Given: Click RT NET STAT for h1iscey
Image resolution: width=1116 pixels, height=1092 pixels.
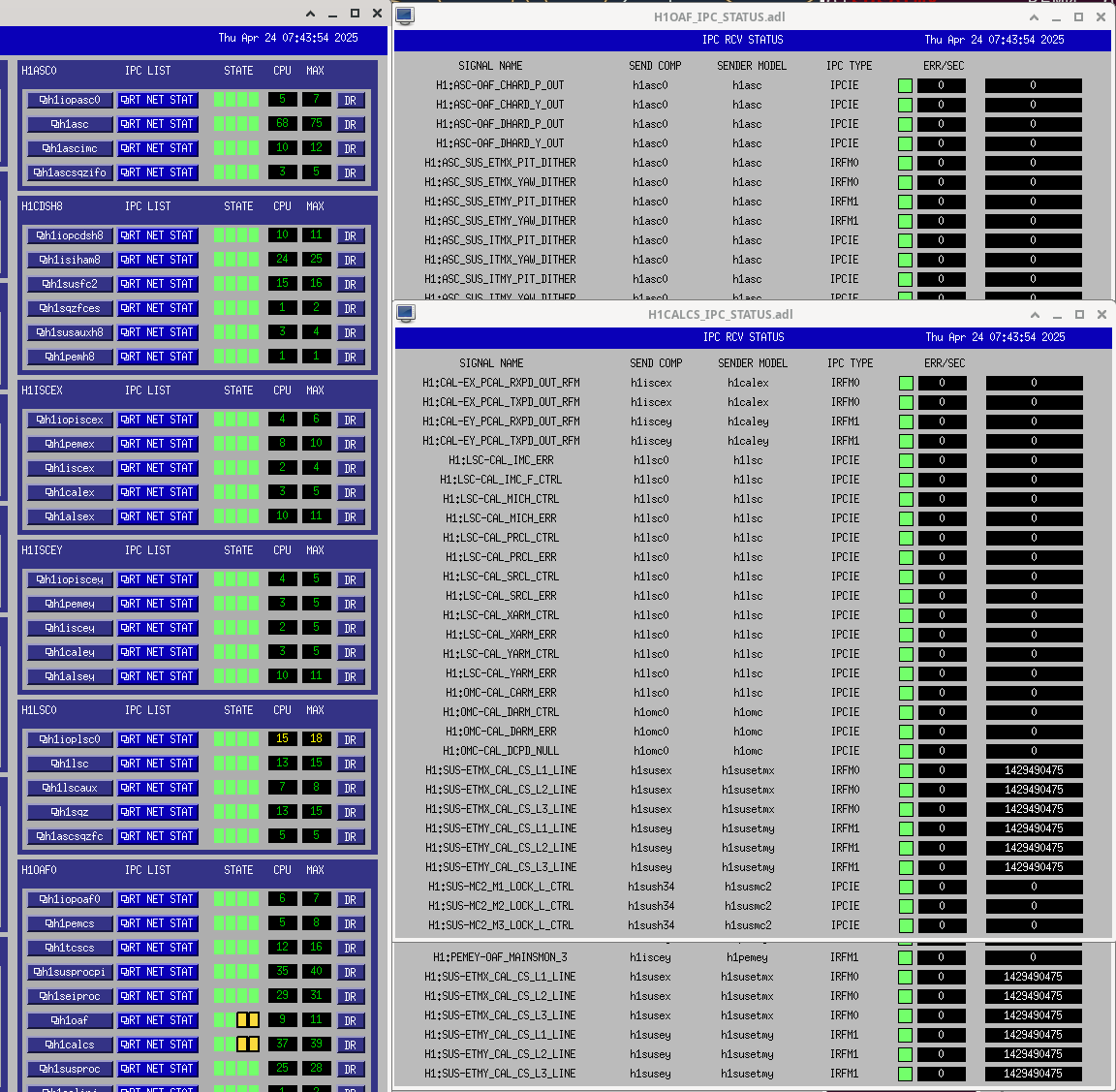Looking at the screenshot, I should pyautogui.click(x=157, y=628).
